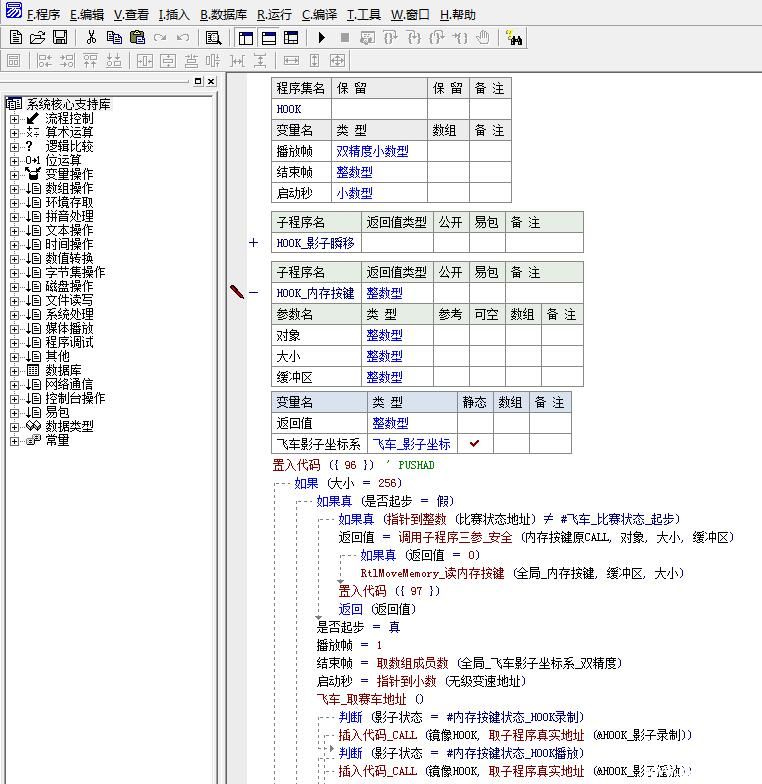Screen dimensions: 762x784
Task: Save the program with the floppy disk icon
Action: pyautogui.click(x=59, y=37)
